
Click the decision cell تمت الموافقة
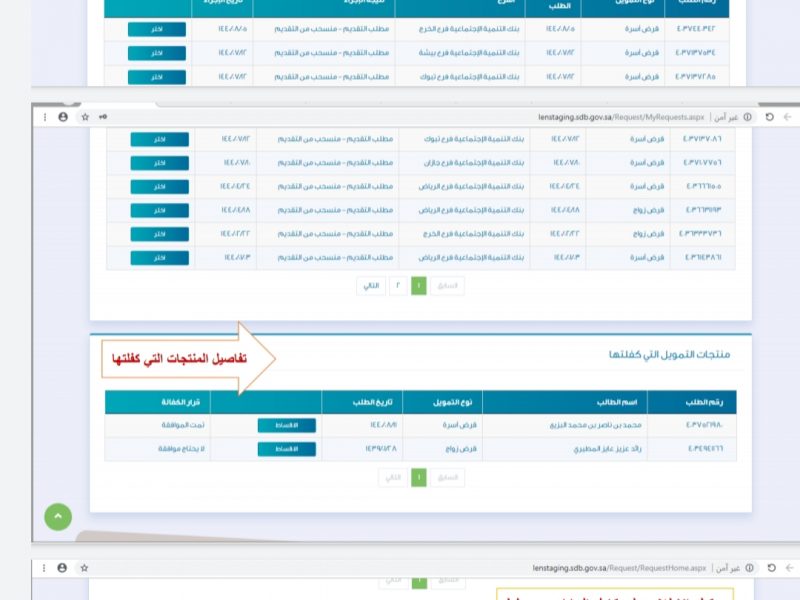(183, 425)
